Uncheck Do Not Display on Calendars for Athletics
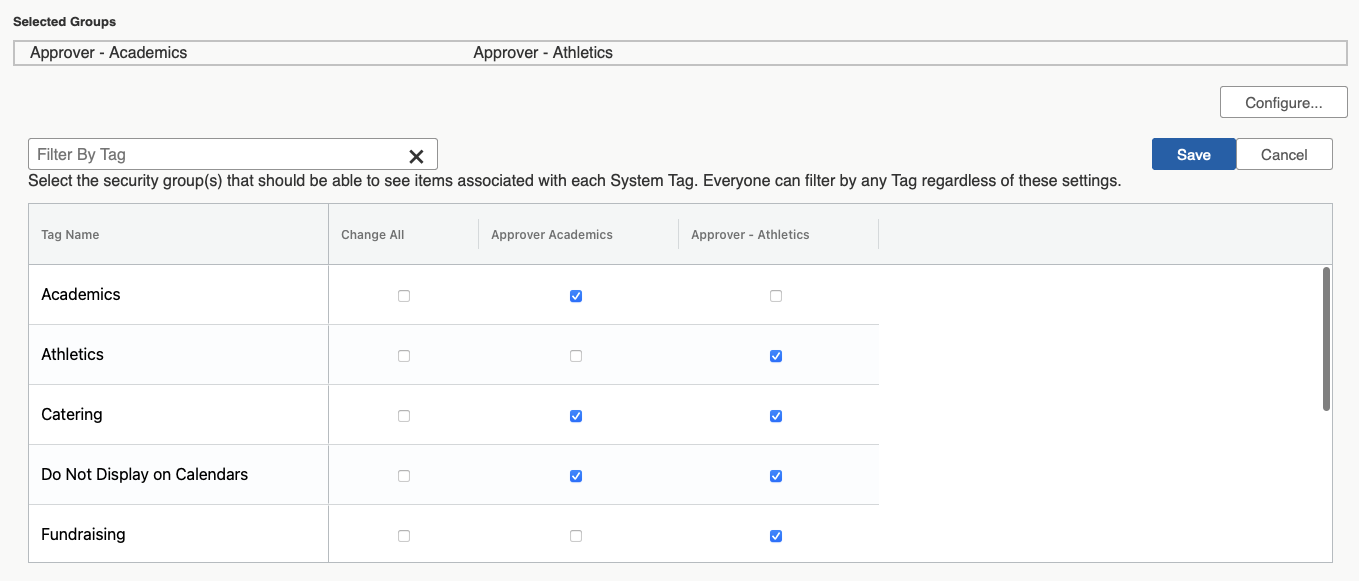The image size is (1359, 581). click(x=775, y=476)
